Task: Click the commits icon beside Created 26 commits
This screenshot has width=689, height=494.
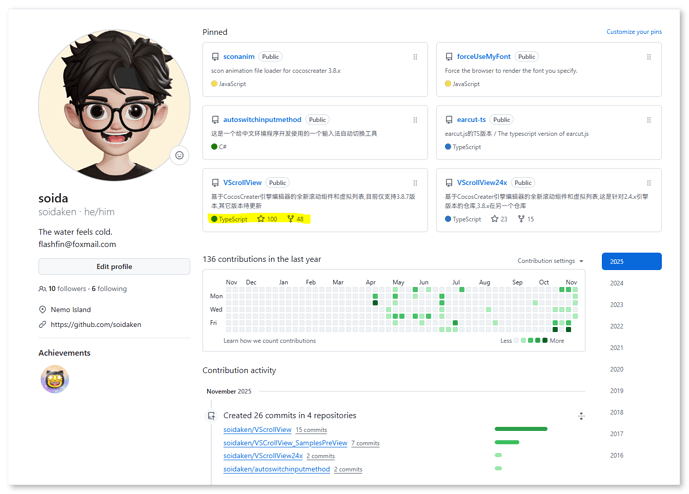Action: [211, 415]
